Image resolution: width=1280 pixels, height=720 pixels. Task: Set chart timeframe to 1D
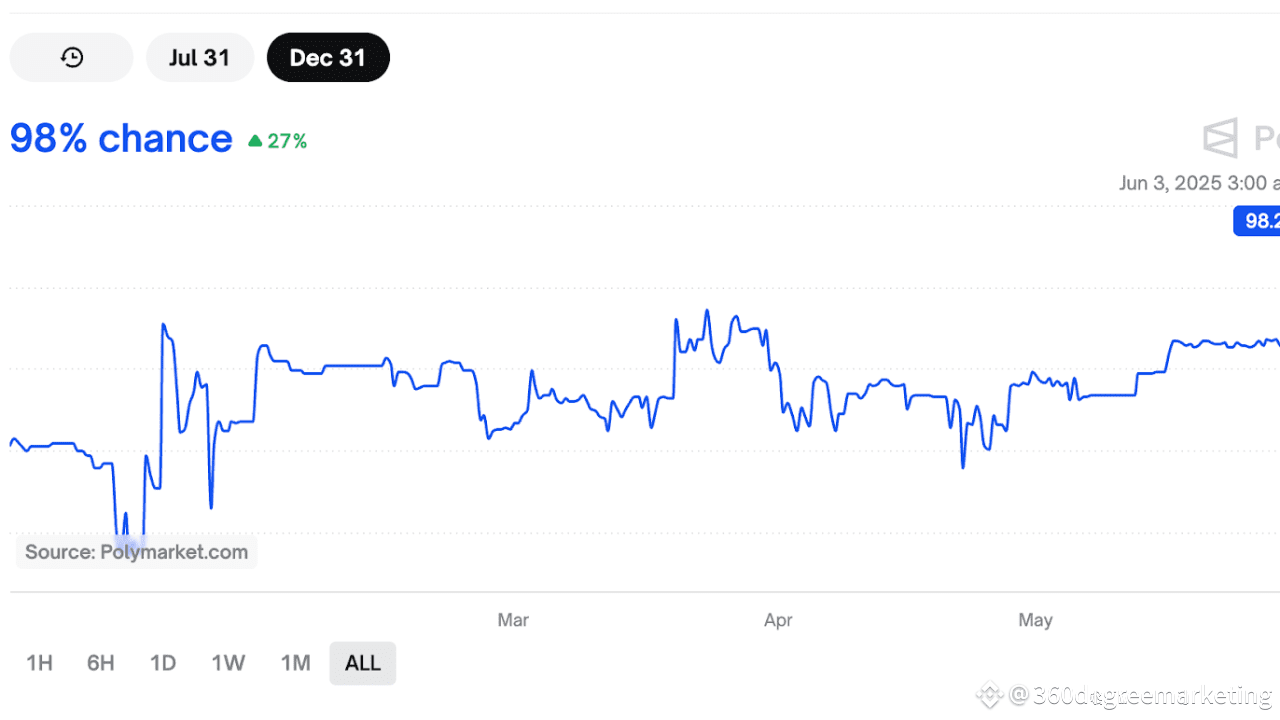pyautogui.click(x=163, y=663)
